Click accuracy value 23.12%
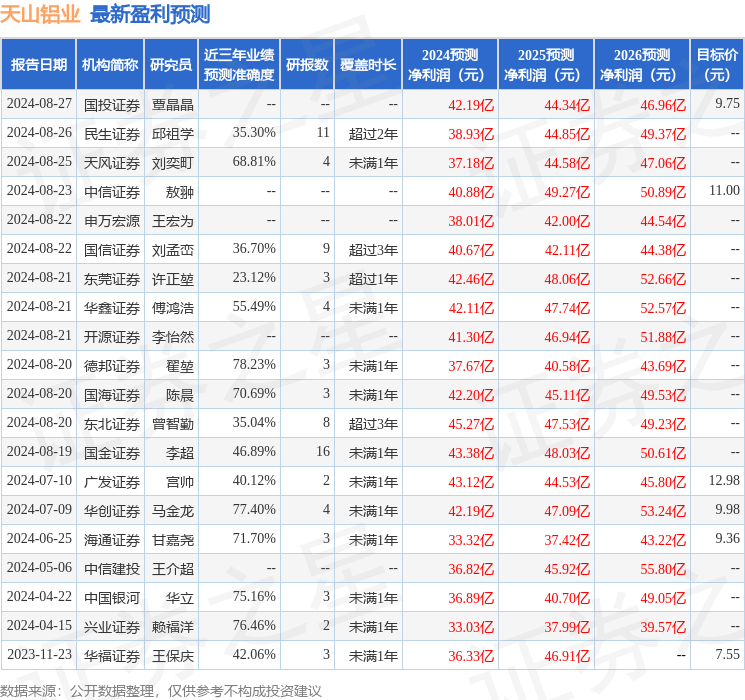 tap(254, 278)
